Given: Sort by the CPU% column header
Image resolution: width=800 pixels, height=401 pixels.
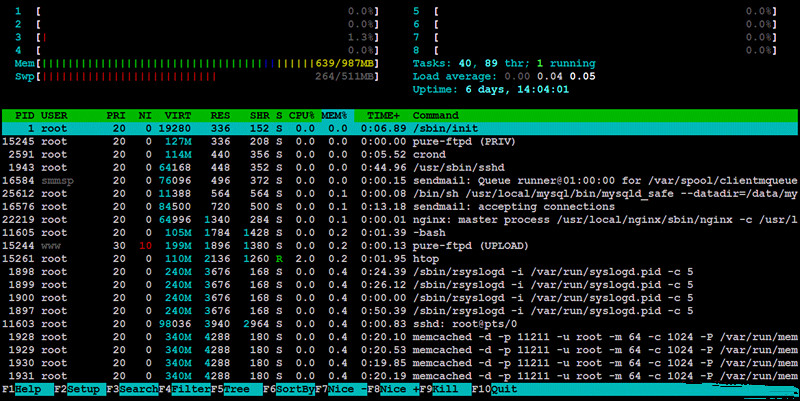Looking at the screenshot, I should coord(302,115).
